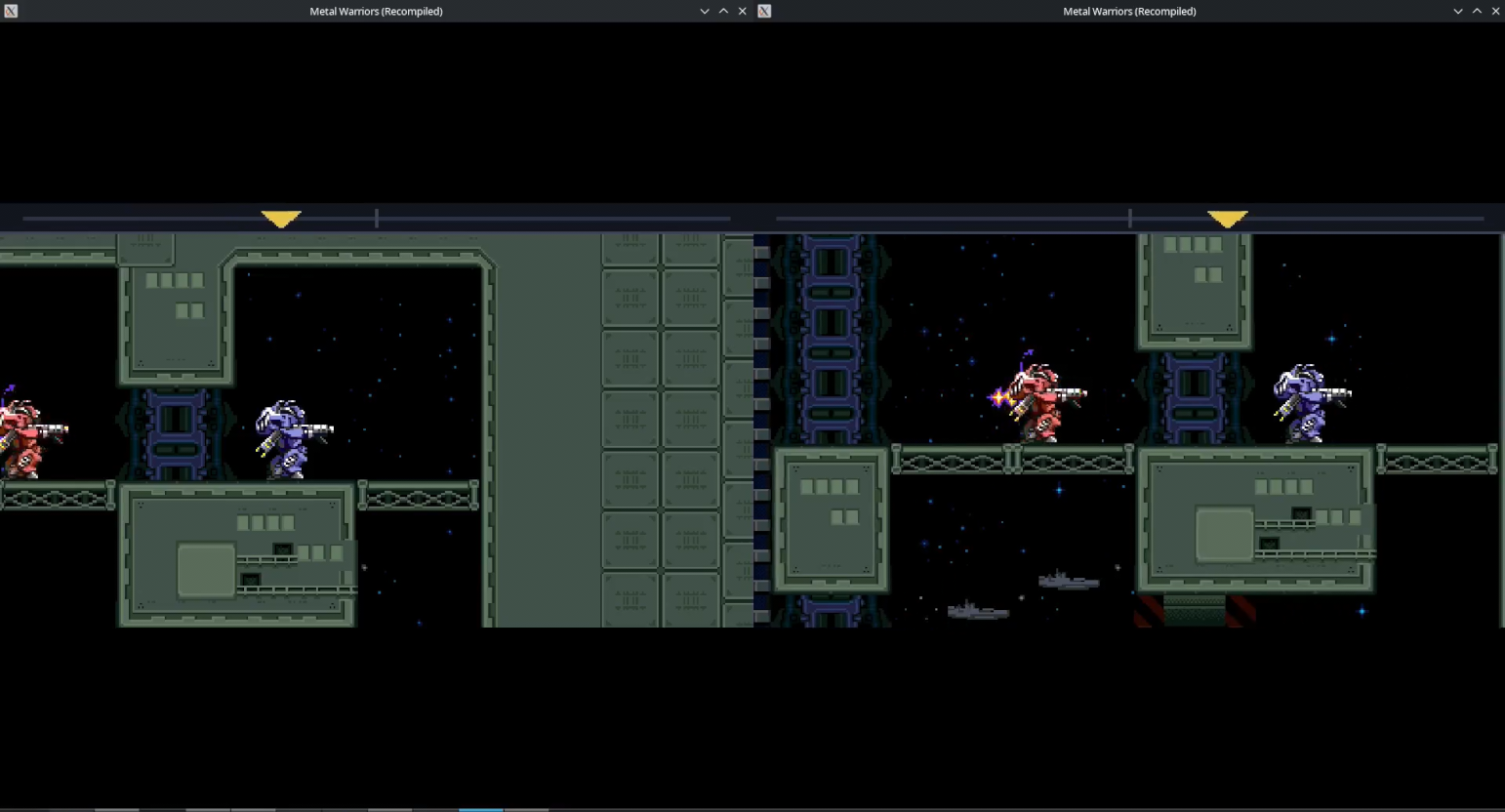Minimize the right Metal Warriors window
The image size is (1505, 812).
[1458, 11]
